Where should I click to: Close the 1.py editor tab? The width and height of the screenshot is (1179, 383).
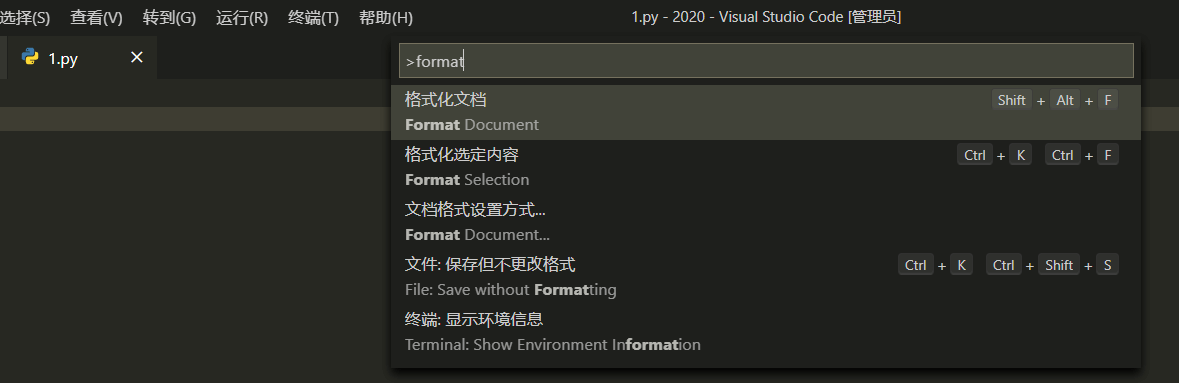pos(137,58)
